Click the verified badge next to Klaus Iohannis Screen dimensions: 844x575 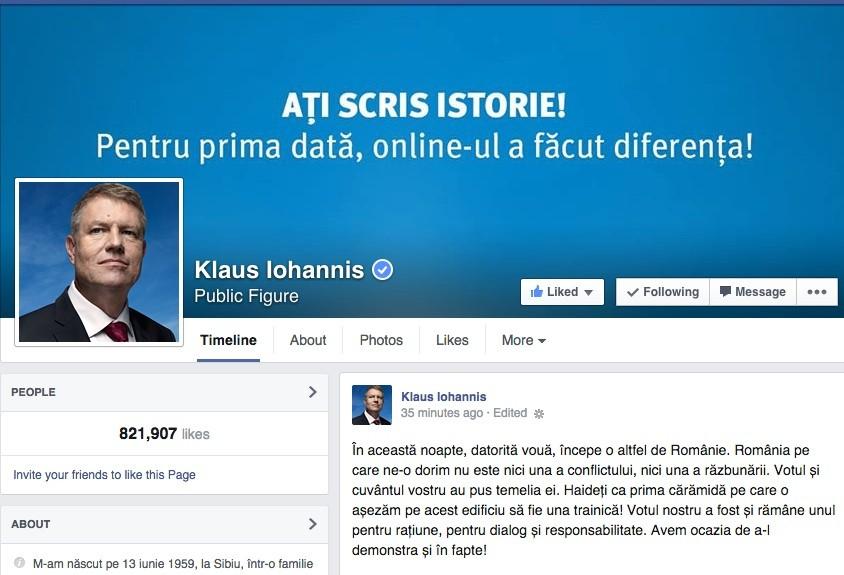coord(383,269)
